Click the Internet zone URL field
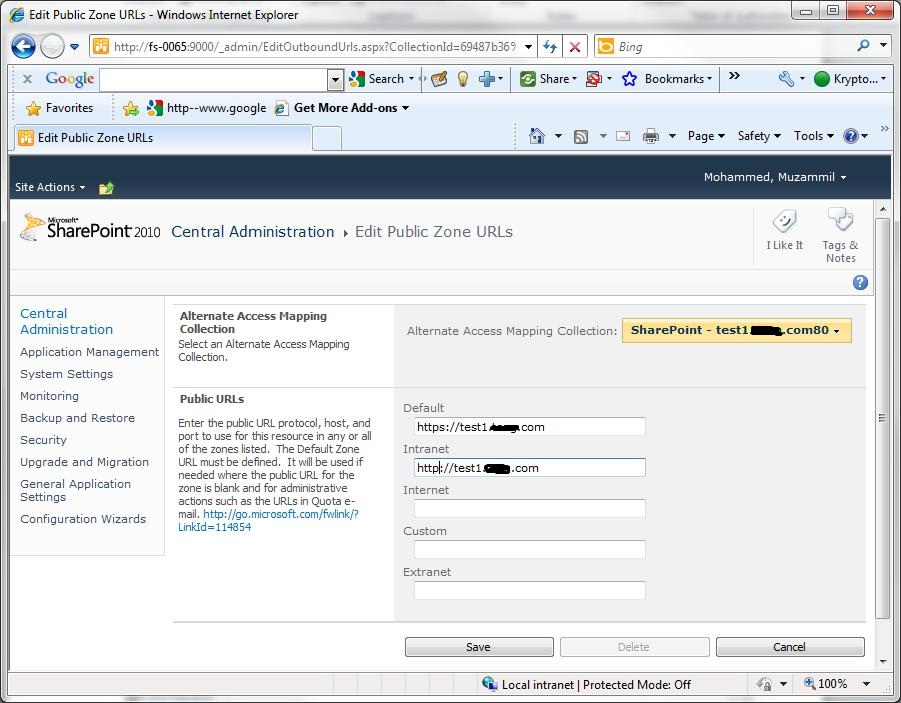Viewport: 901px width, 703px height. 529,509
